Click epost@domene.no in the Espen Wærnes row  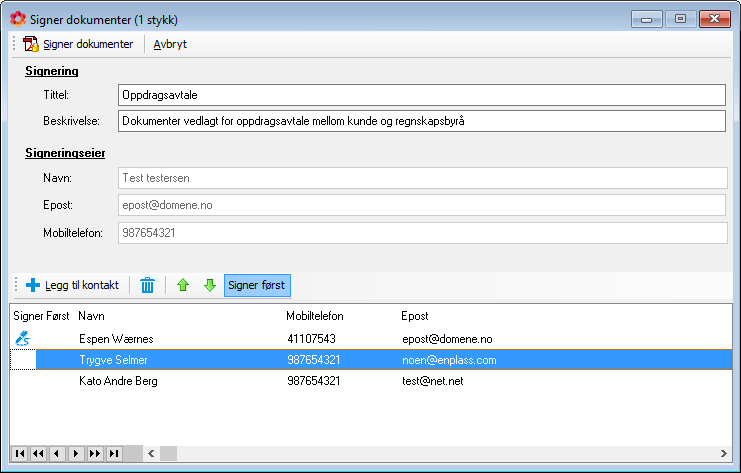(447, 339)
